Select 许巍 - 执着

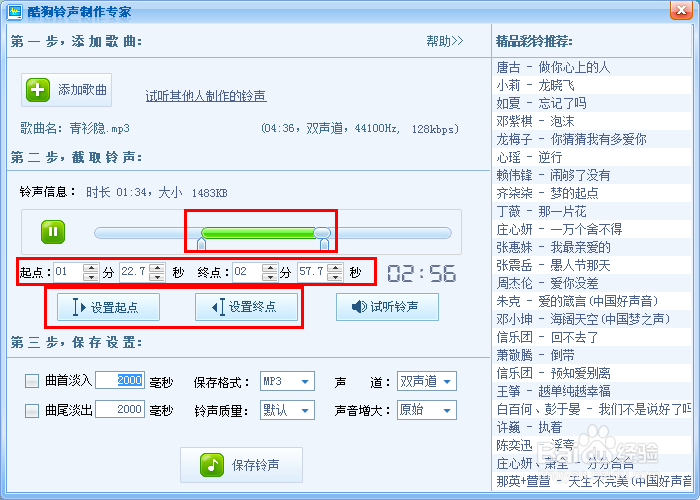592,427
